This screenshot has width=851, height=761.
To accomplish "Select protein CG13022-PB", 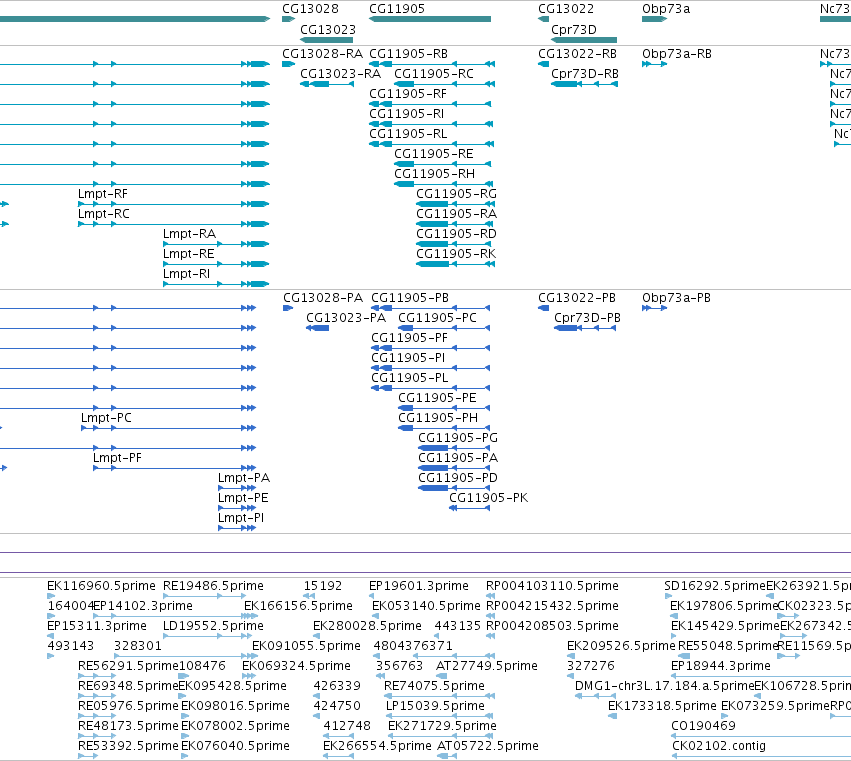I will click(577, 298).
